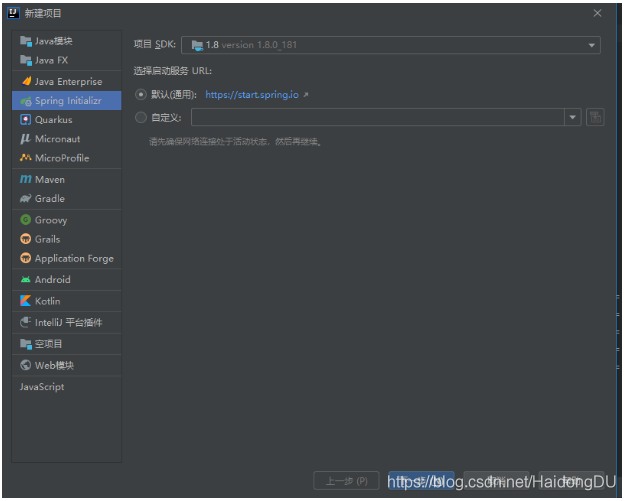Click the Kotlin K icon

click(26, 301)
